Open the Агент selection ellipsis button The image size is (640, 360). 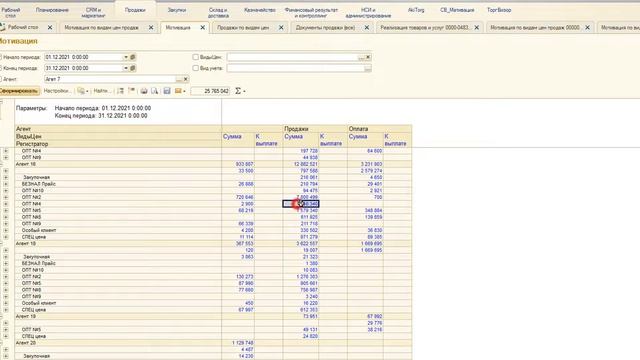tap(179, 79)
